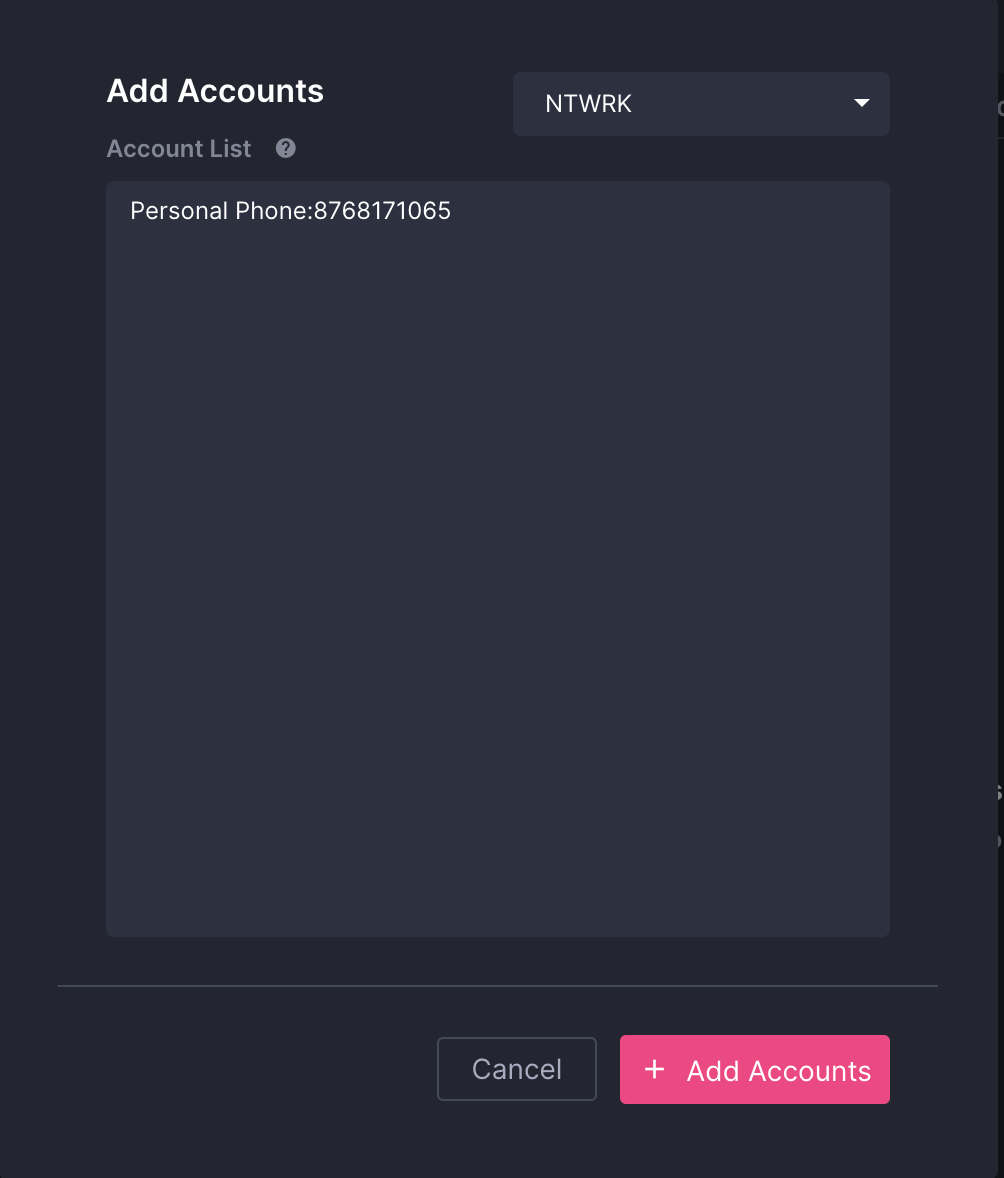The image size is (1004, 1178).
Task: Click the phone number 8768171065
Action: click(x=382, y=211)
